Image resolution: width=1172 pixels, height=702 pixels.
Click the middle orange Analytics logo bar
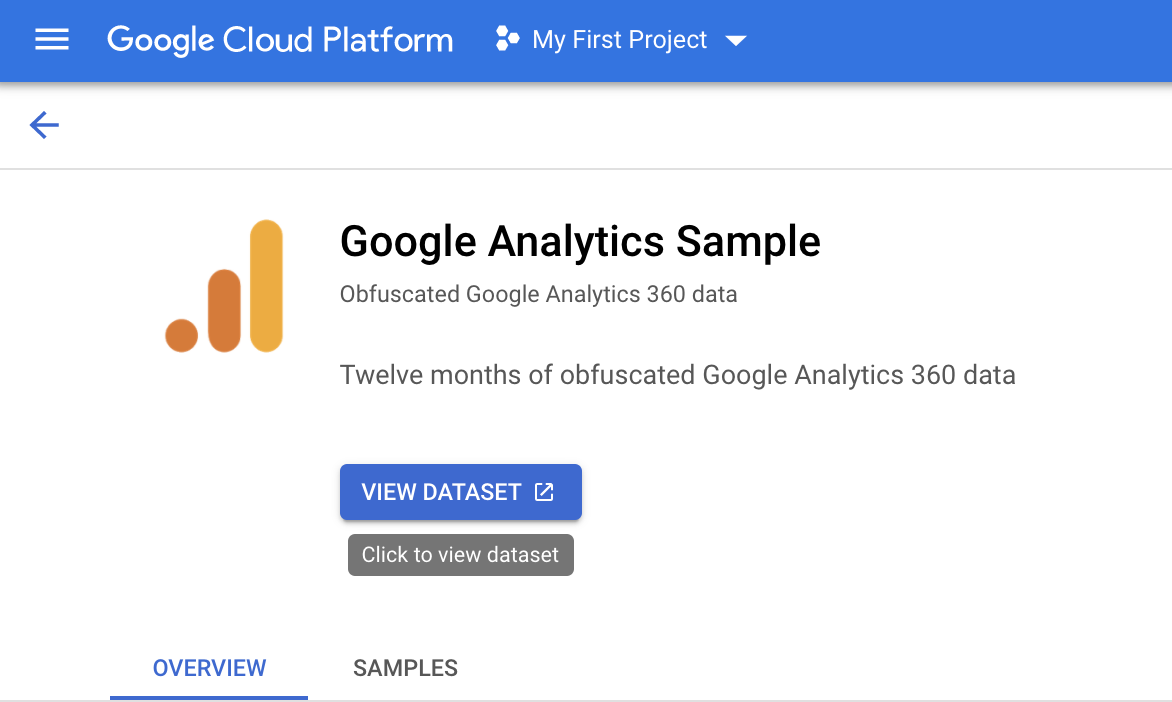coord(225,310)
